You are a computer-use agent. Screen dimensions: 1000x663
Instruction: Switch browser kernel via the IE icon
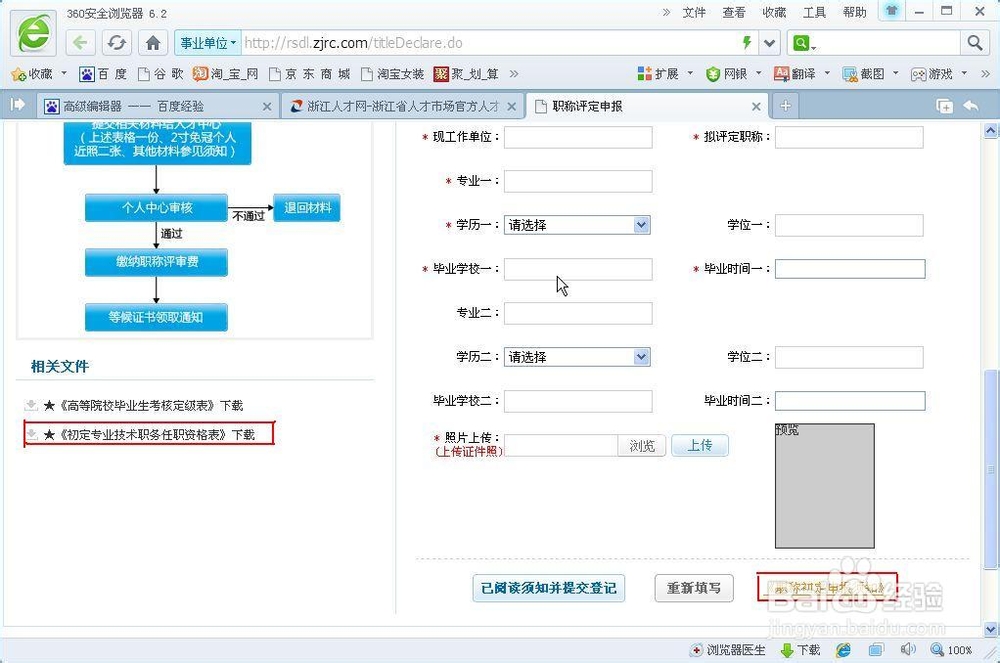[x=843, y=650]
